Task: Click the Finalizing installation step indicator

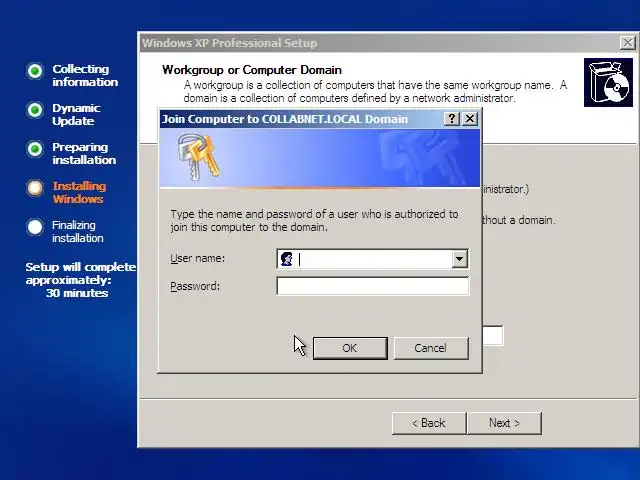Action: [x=35, y=227]
